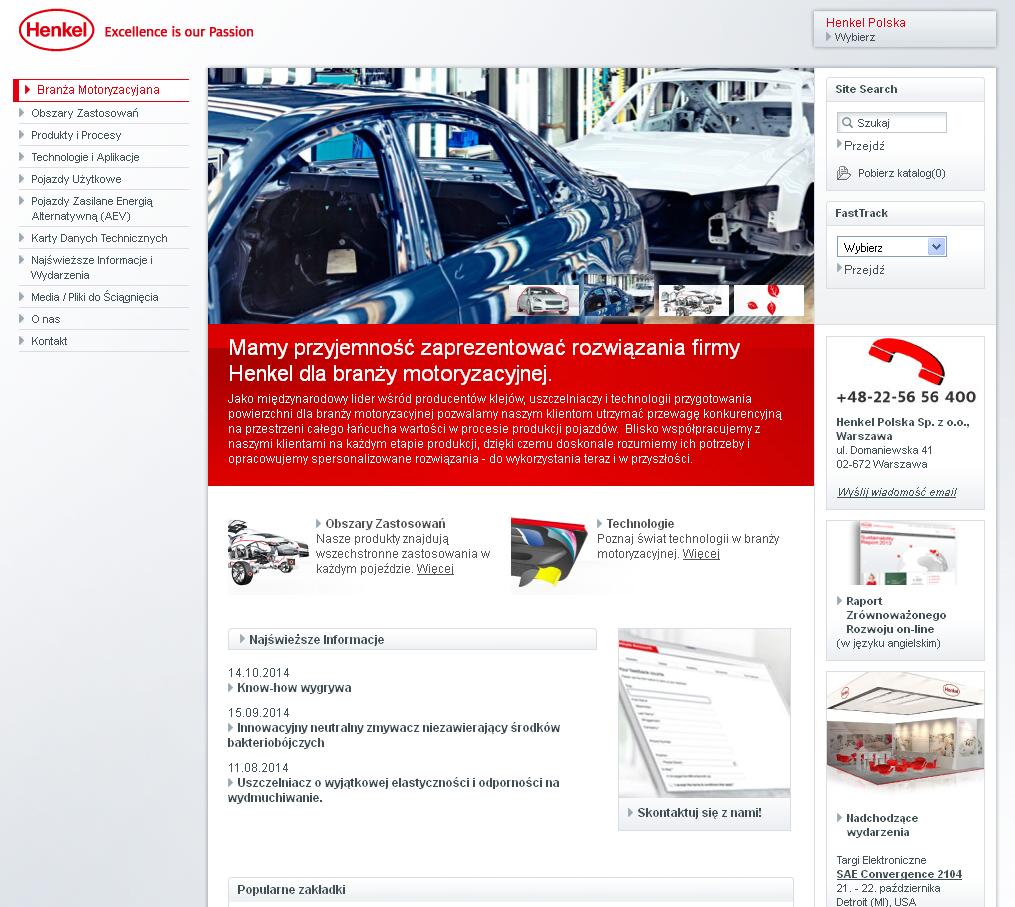Click the trade show booth image
Image resolution: width=1015 pixels, height=907 pixels.
[905, 732]
